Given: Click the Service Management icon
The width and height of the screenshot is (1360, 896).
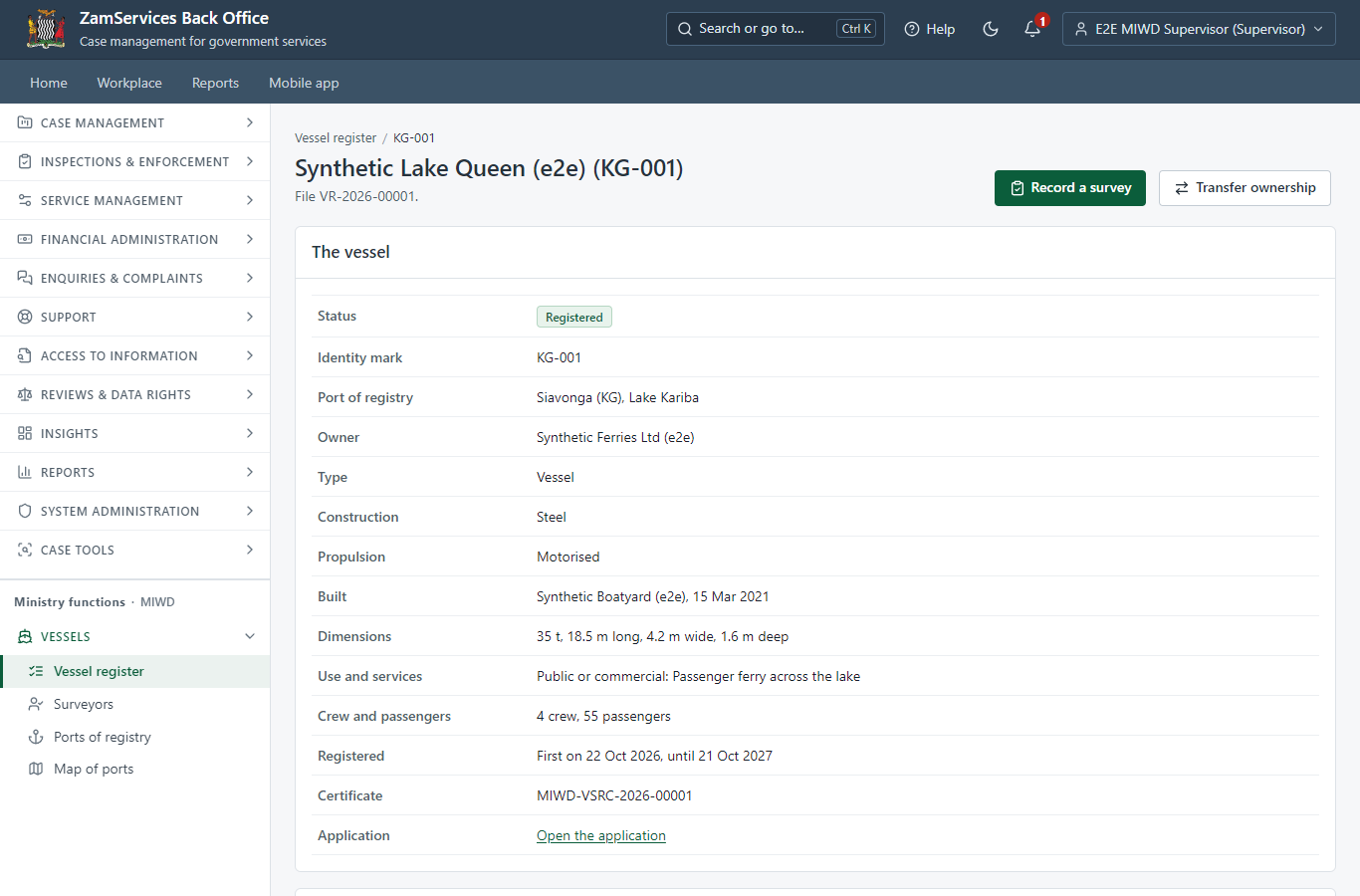Looking at the screenshot, I should tap(25, 200).
